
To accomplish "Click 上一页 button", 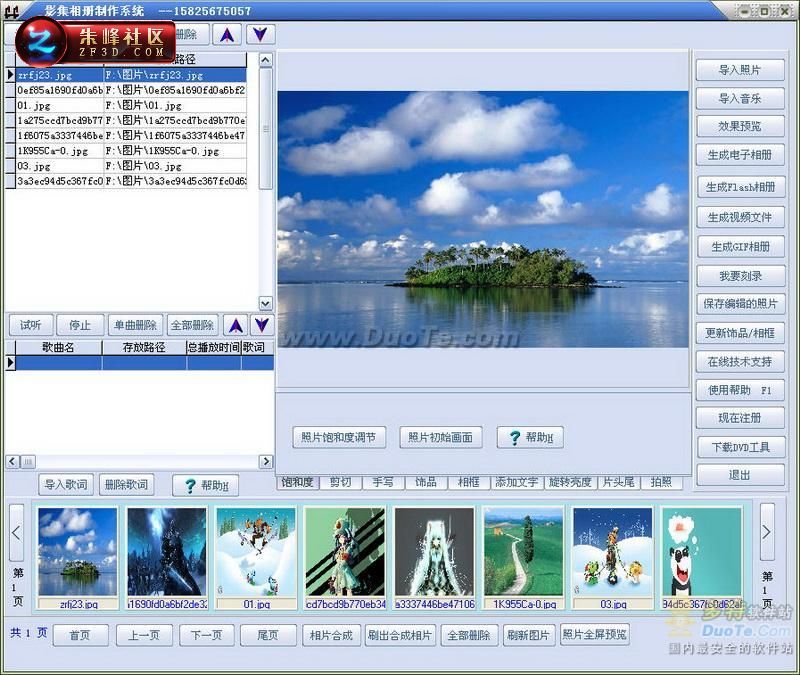I will [144, 636].
